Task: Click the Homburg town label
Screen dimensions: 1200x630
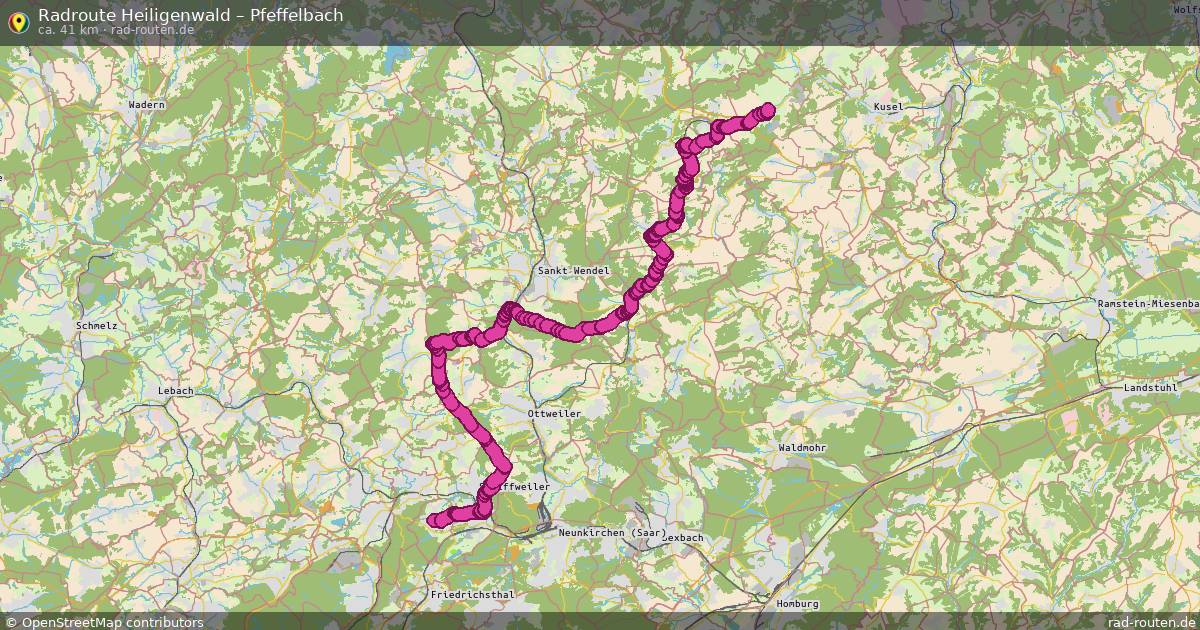Action: 797,603
